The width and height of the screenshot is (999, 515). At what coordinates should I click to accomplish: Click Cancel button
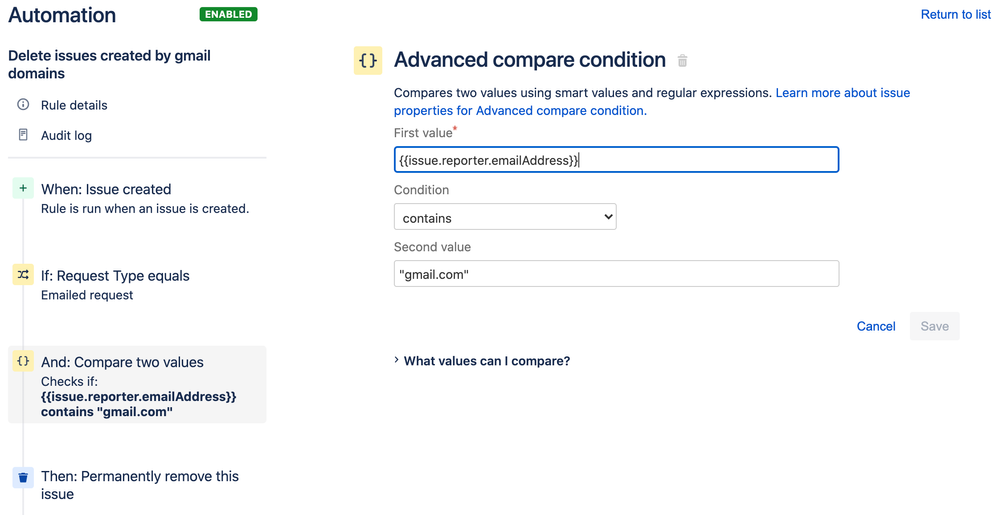pos(876,326)
